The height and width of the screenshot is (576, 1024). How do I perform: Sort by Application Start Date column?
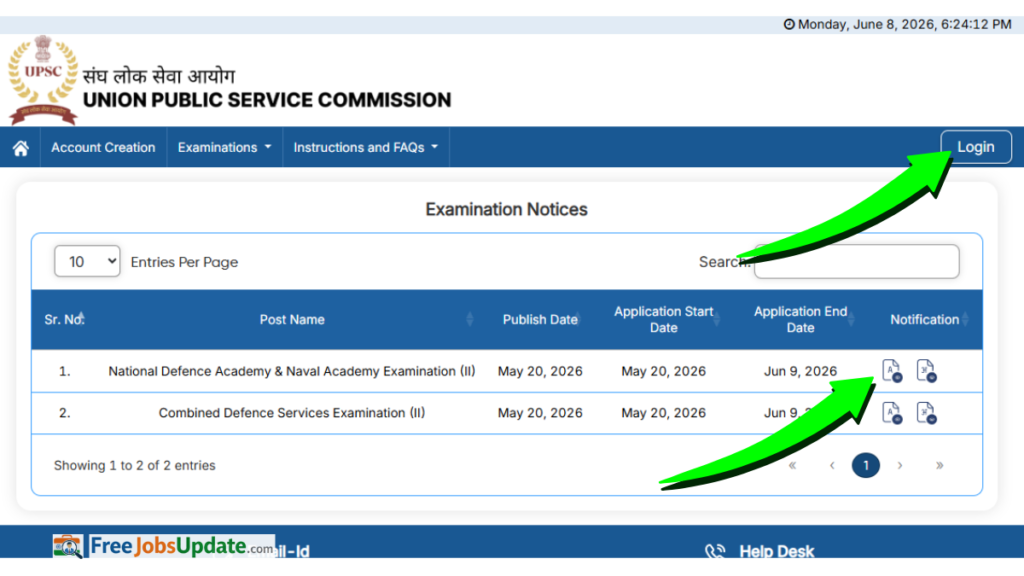664,319
